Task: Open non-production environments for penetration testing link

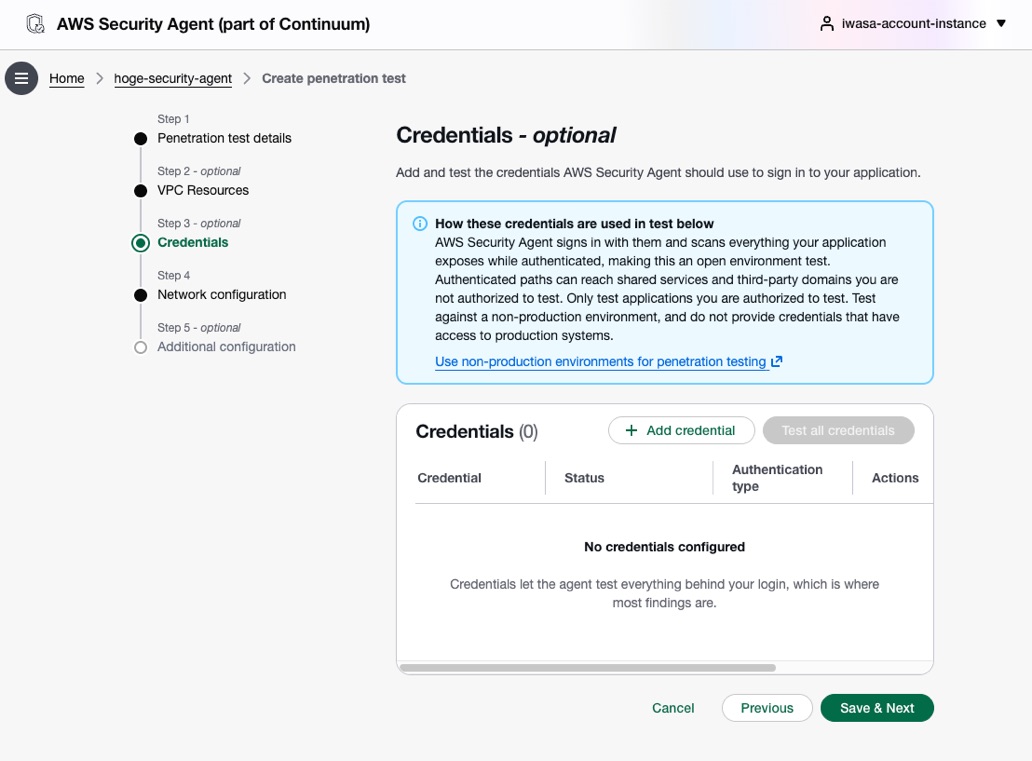Action: click(x=600, y=361)
